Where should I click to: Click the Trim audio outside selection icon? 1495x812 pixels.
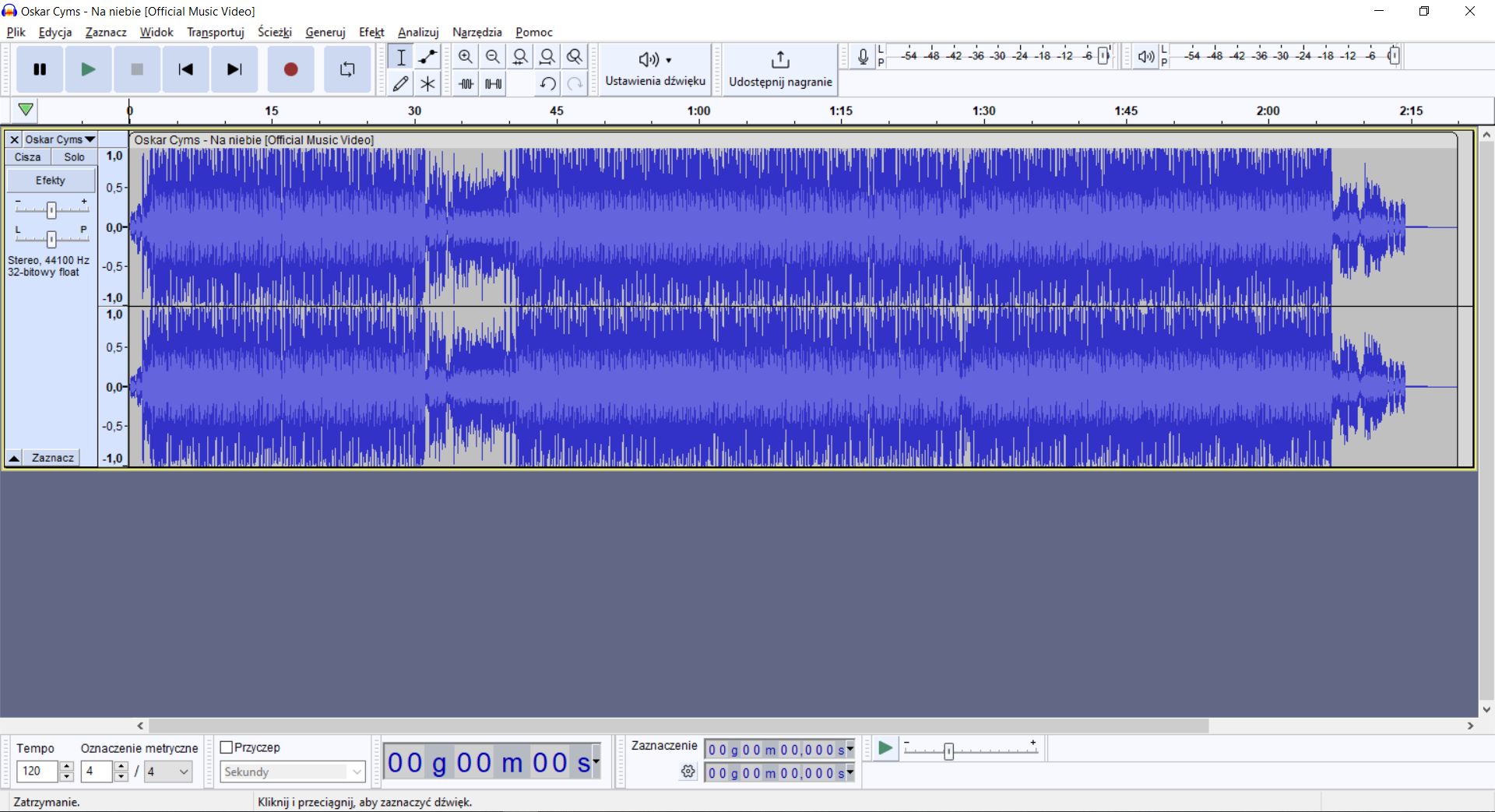[x=466, y=83]
